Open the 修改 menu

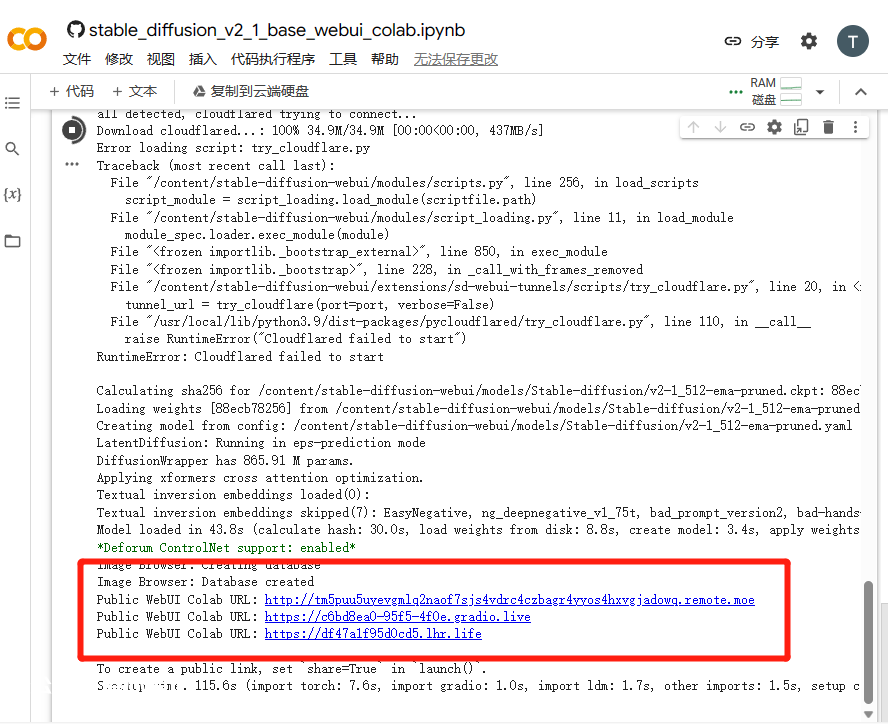pyautogui.click(x=118, y=59)
